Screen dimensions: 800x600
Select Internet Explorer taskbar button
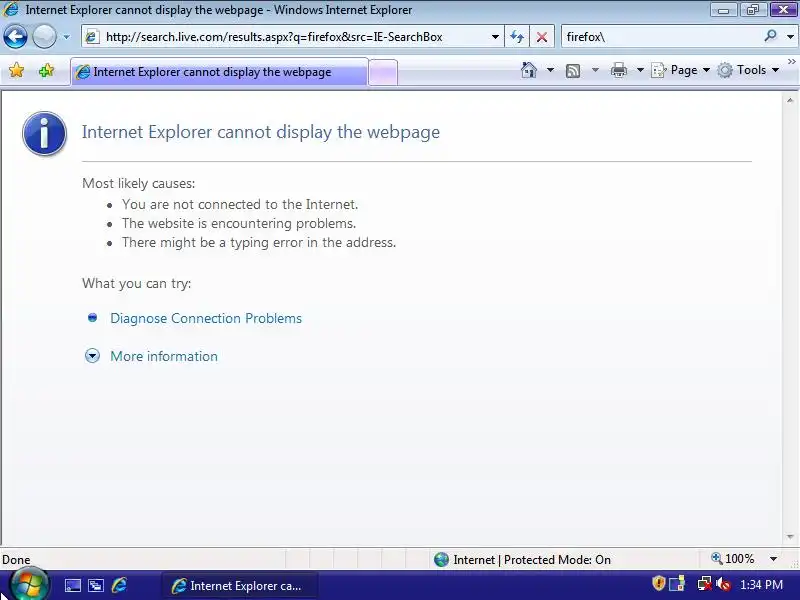click(x=239, y=586)
